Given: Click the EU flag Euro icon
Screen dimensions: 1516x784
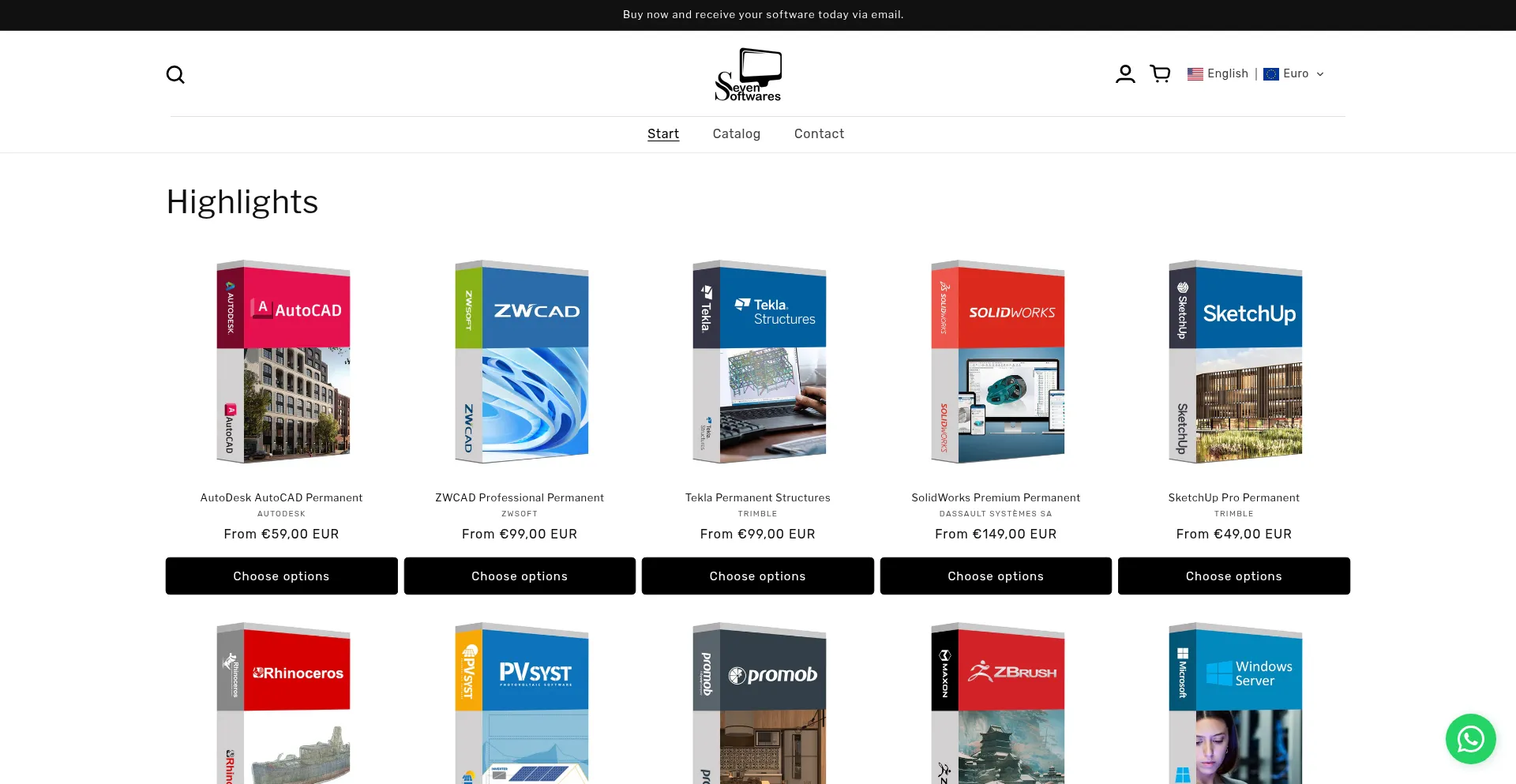Looking at the screenshot, I should click(x=1271, y=74).
